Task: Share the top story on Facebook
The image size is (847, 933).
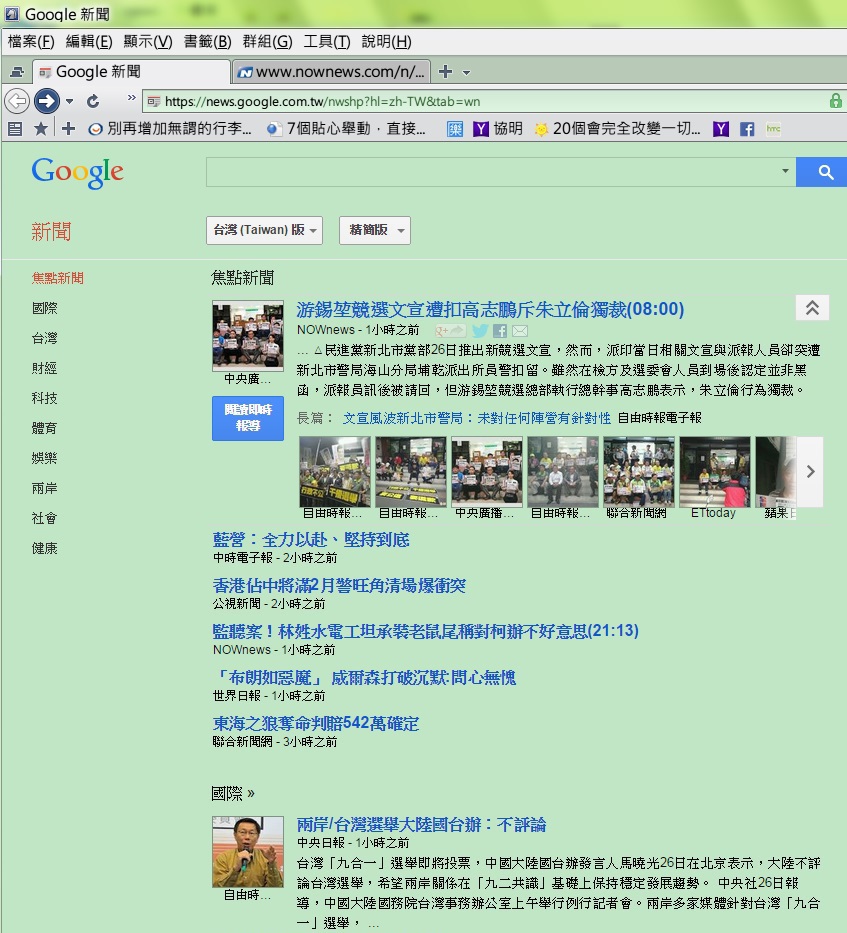Action: pyautogui.click(x=500, y=331)
